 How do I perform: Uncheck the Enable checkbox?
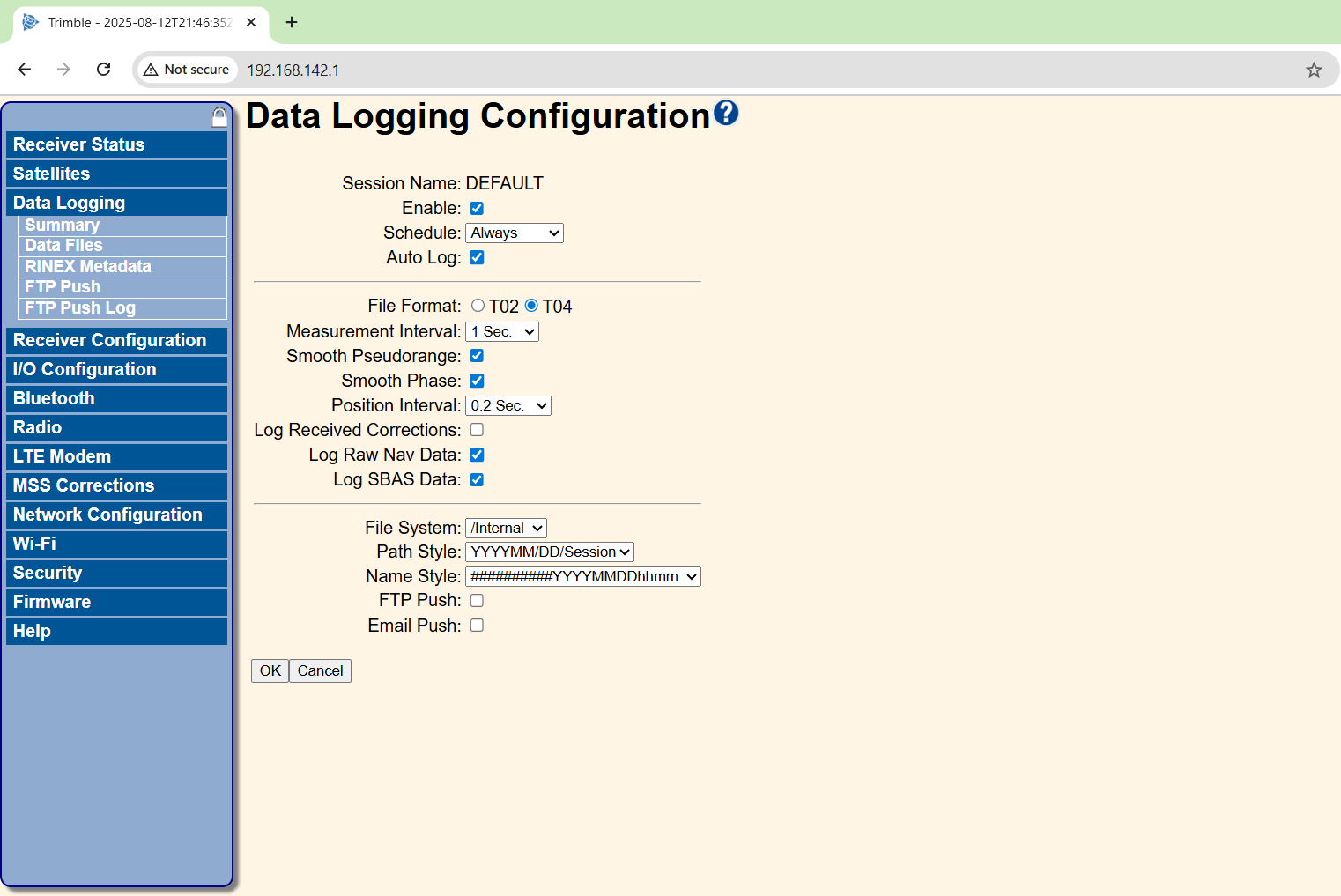pos(477,209)
